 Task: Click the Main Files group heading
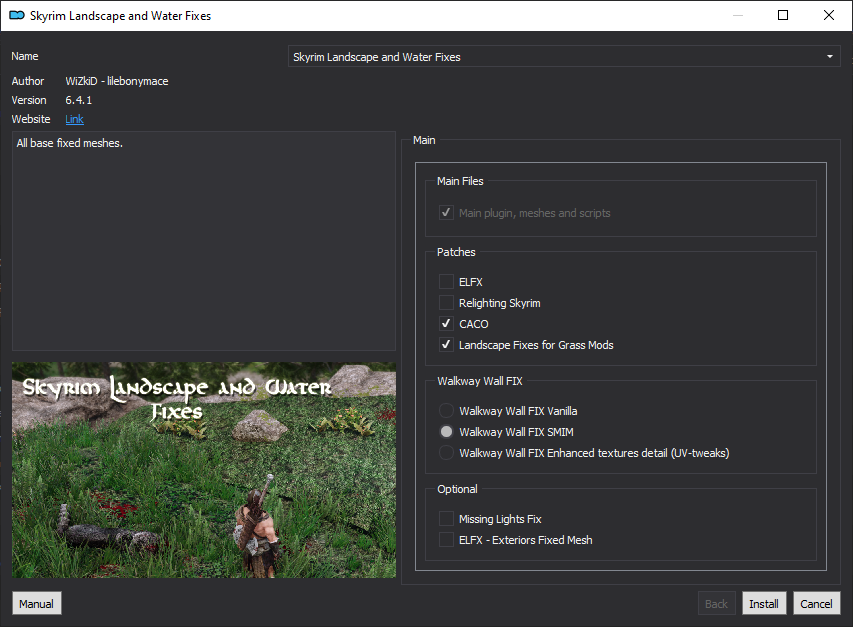[460, 181]
